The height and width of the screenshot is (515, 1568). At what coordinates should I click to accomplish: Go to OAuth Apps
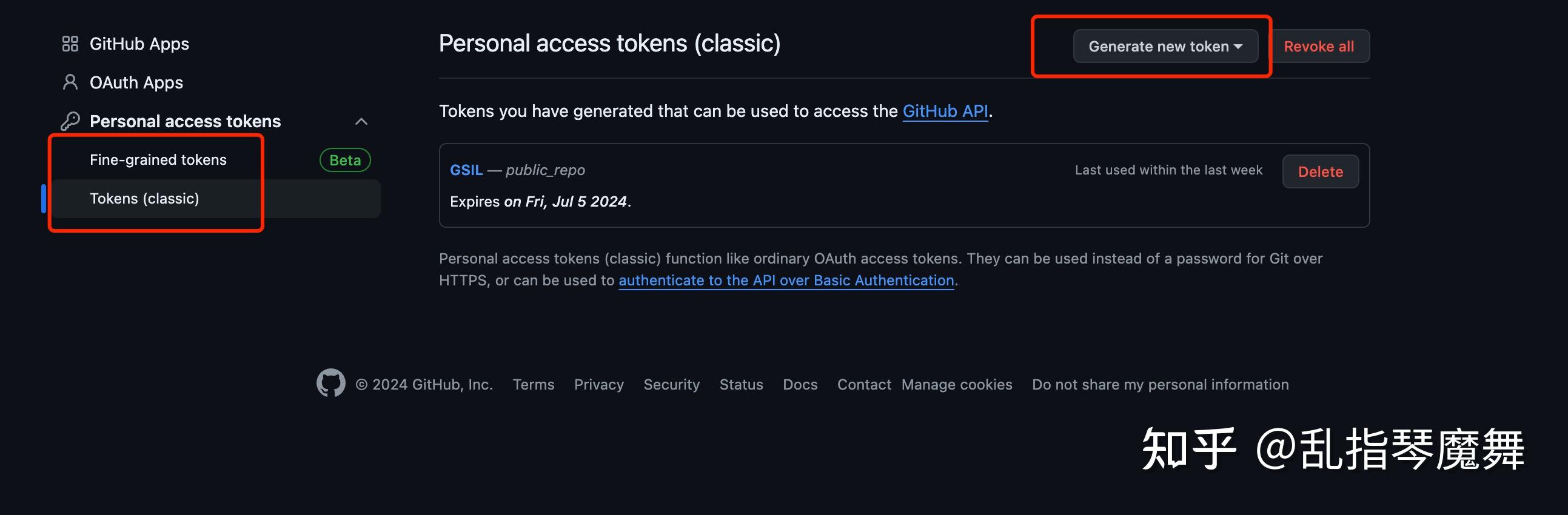tap(136, 82)
